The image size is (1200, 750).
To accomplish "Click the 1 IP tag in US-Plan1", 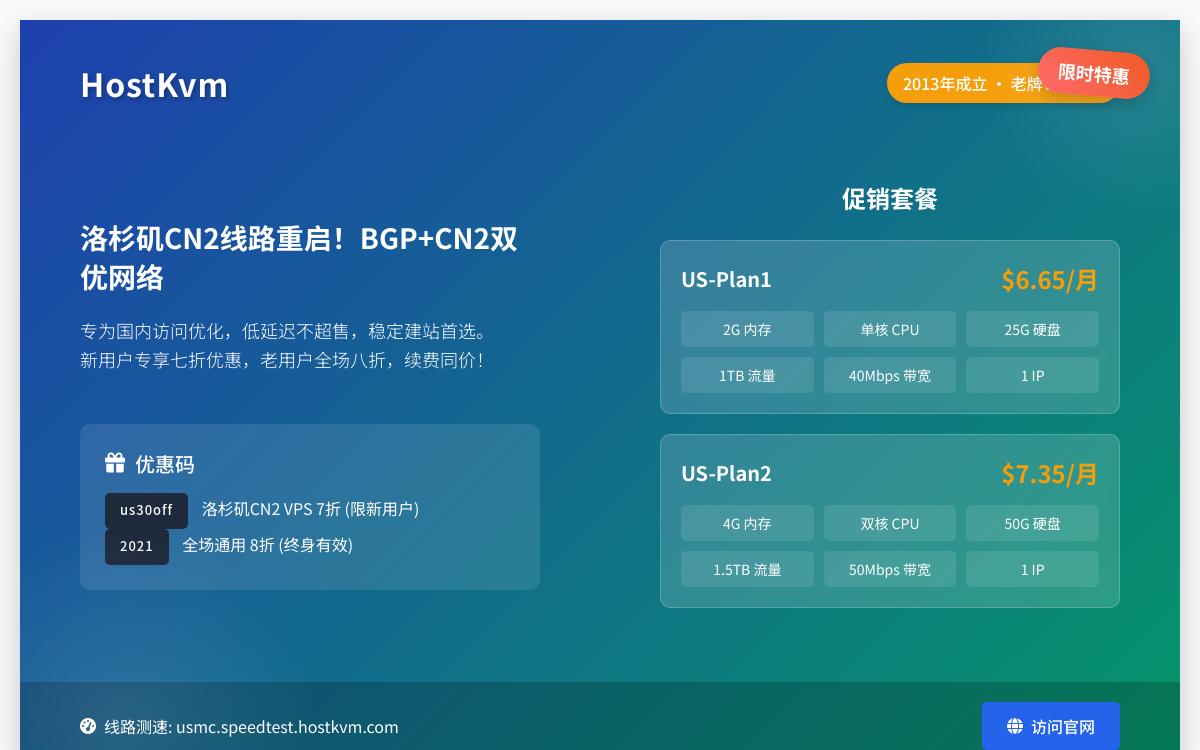I will point(1032,375).
